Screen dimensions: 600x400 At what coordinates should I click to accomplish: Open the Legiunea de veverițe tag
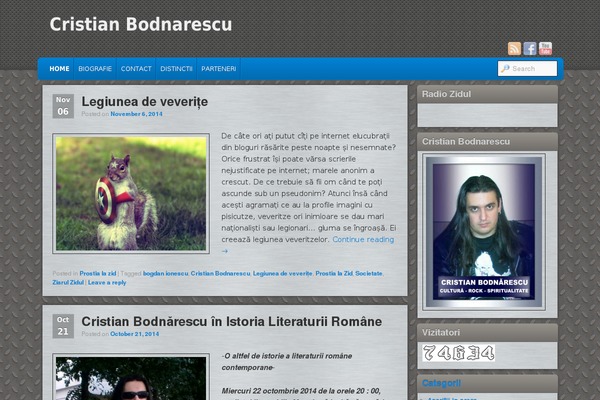[282, 273]
